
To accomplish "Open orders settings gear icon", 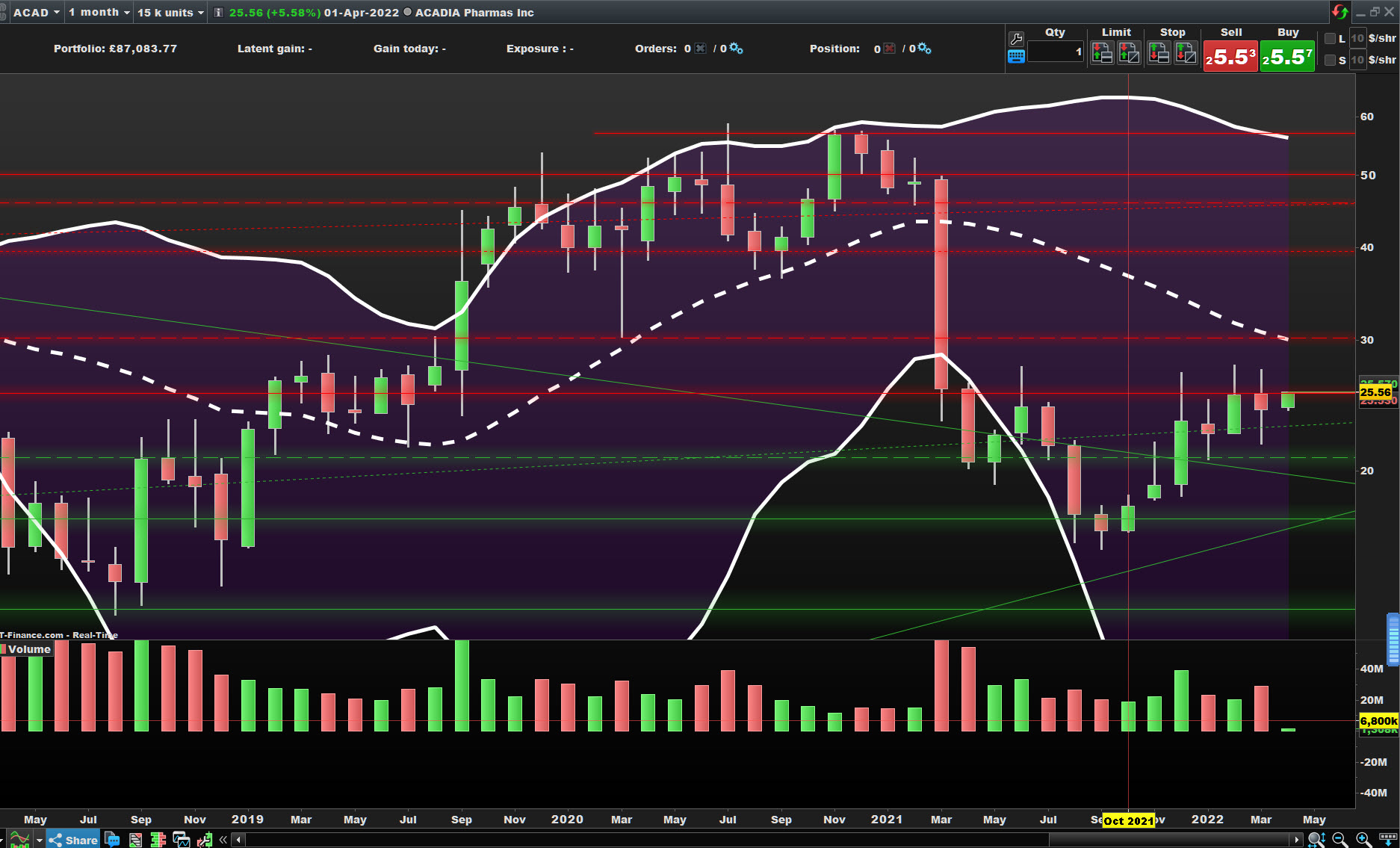I will tap(736, 49).
